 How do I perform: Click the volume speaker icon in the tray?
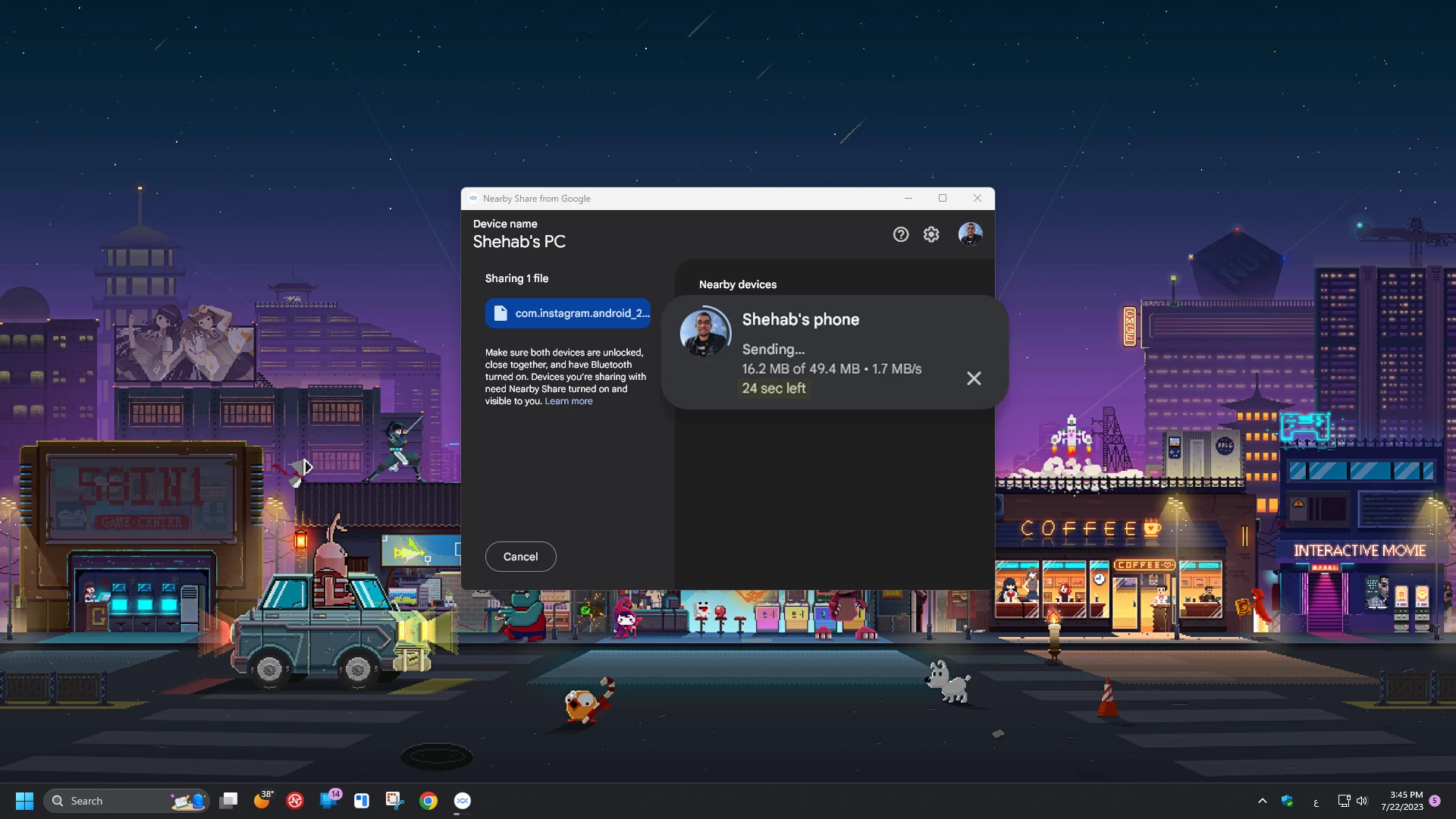click(x=1362, y=801)
